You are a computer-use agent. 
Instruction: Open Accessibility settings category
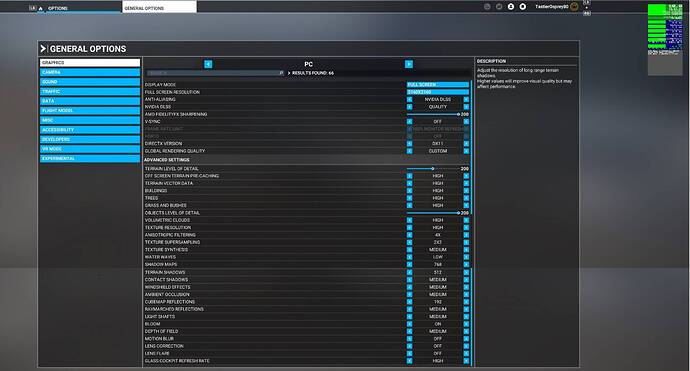pyautogui.click(x=90, y=130)
